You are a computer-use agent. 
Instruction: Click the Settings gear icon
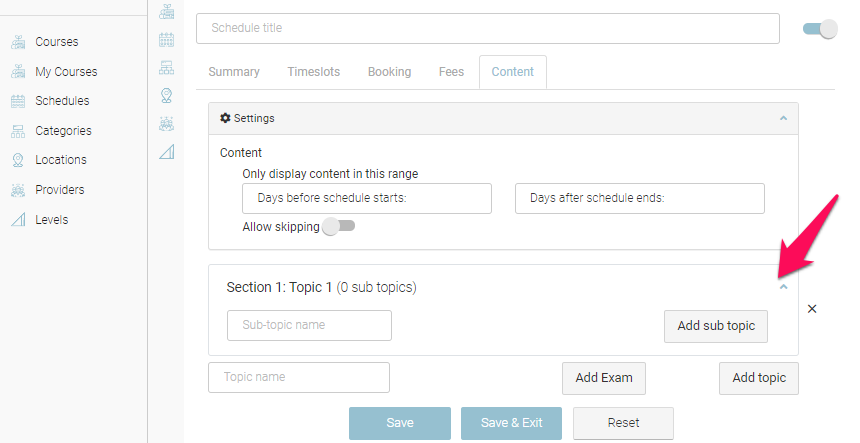point(225,118)
